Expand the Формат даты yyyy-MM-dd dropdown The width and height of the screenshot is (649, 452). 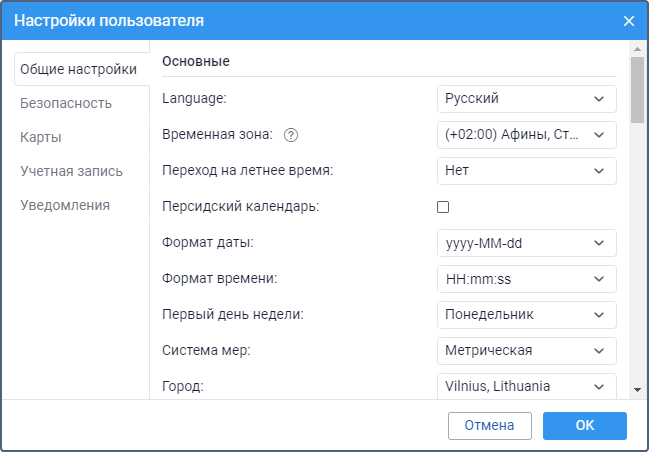526,243
